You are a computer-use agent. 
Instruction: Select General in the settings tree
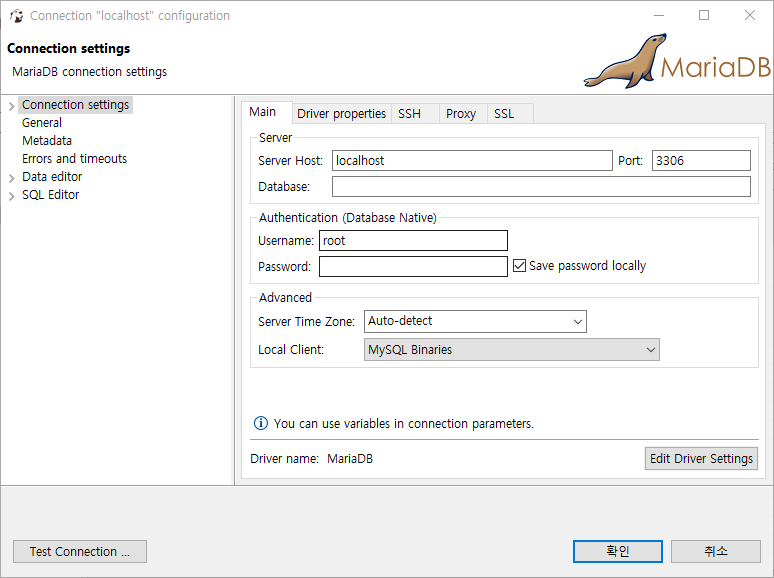pos(42,122)
